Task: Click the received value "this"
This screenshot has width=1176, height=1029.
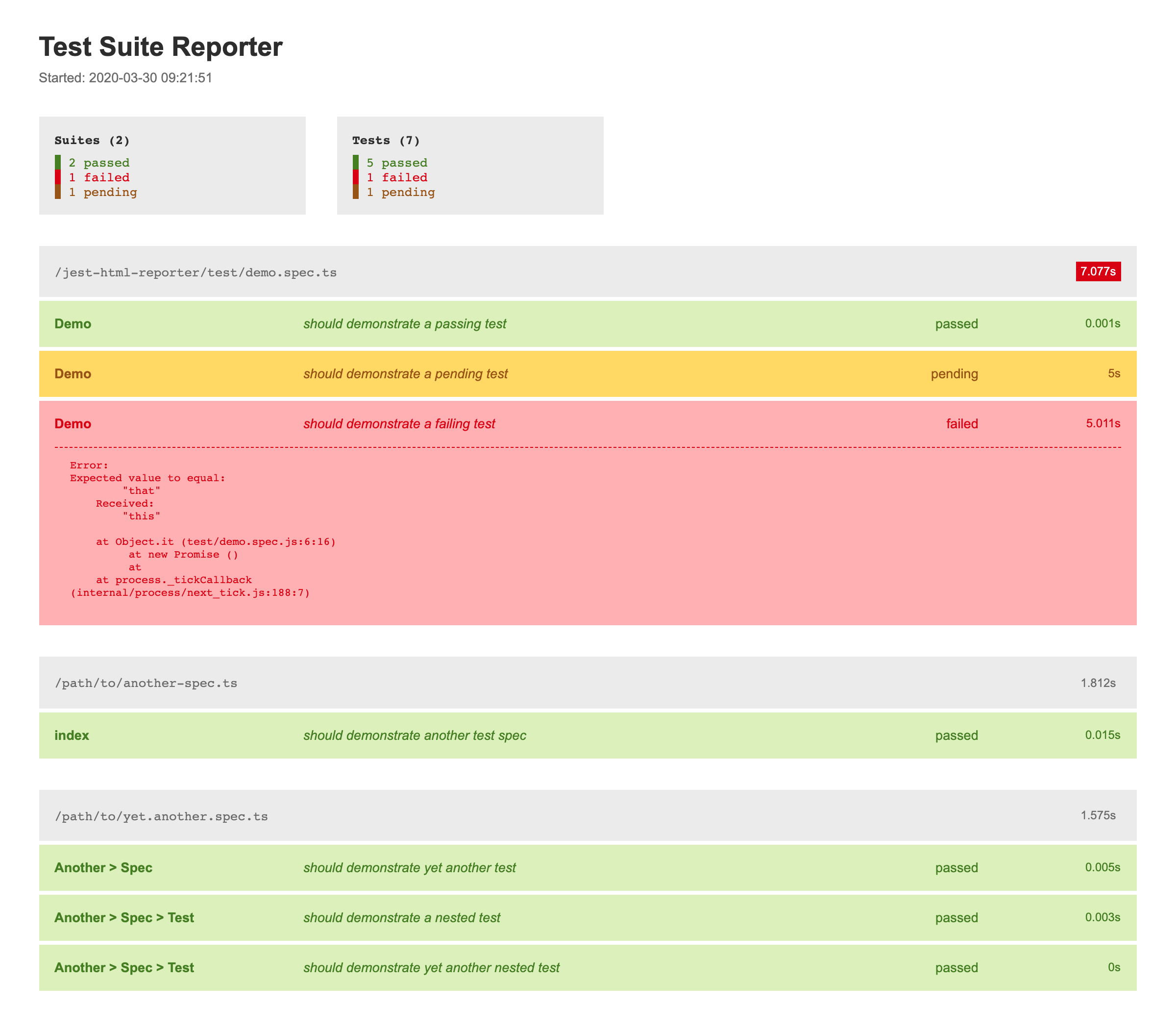Action: pos(141,516)
